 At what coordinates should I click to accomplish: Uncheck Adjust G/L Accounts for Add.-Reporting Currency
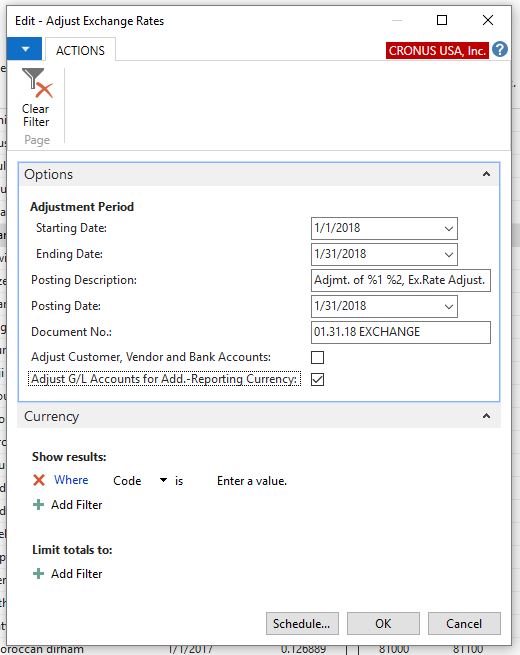pyautogui.click(x=317, y=379)
